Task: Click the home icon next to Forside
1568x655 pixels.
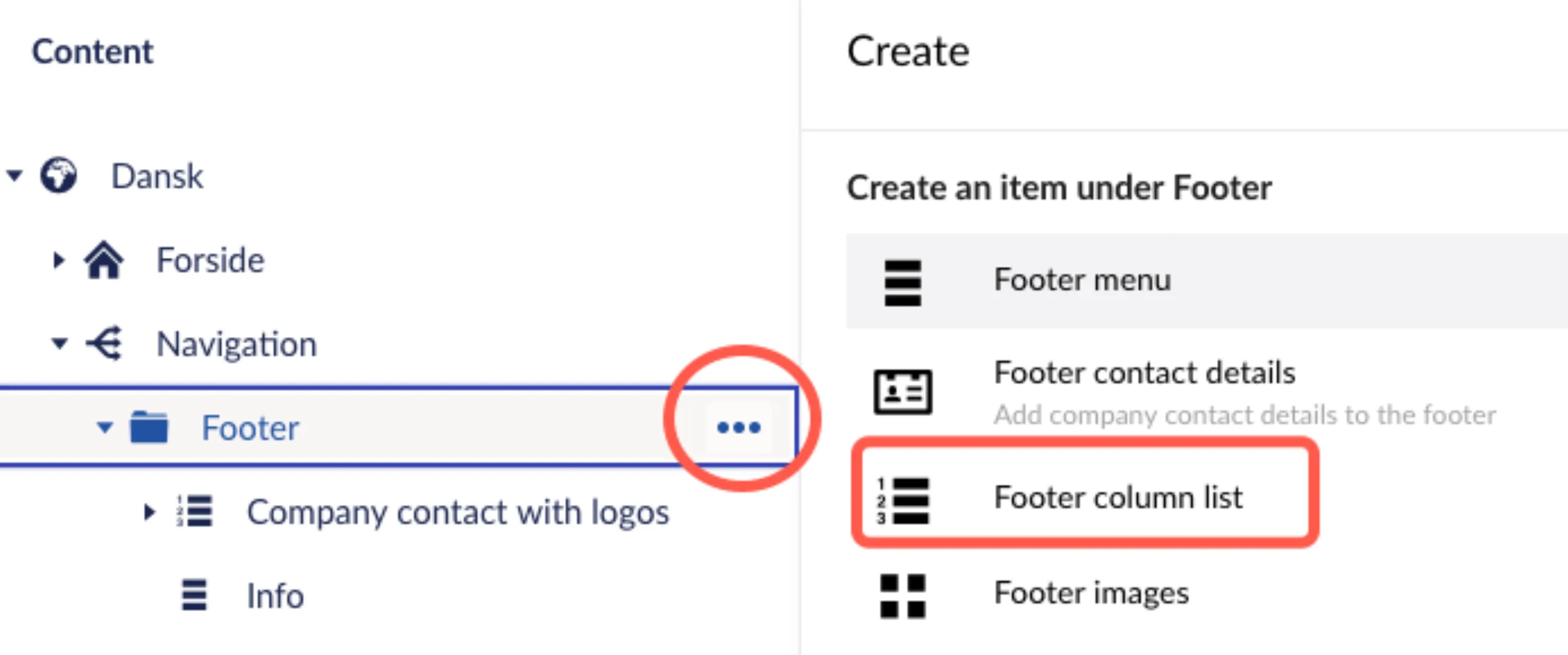Action: tap(103, 259)
